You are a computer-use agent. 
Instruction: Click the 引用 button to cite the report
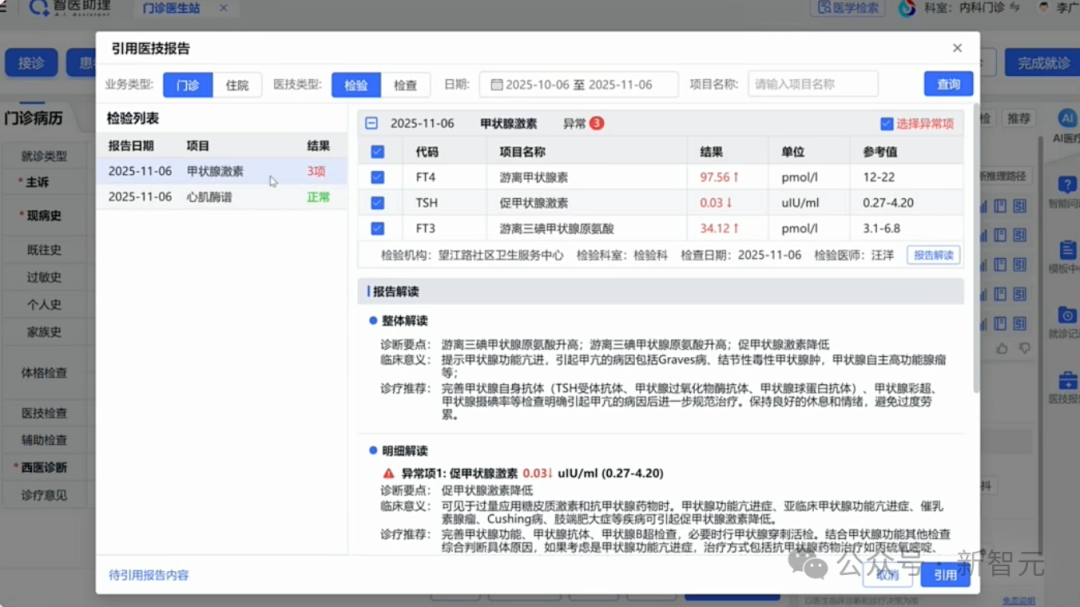[945, 575]
